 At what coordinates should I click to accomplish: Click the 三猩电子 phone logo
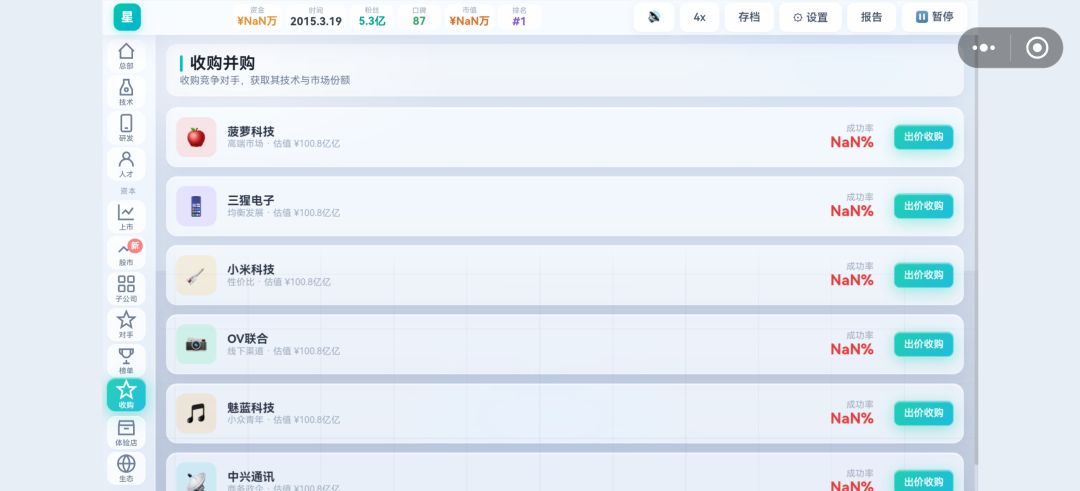coord(196,206)
